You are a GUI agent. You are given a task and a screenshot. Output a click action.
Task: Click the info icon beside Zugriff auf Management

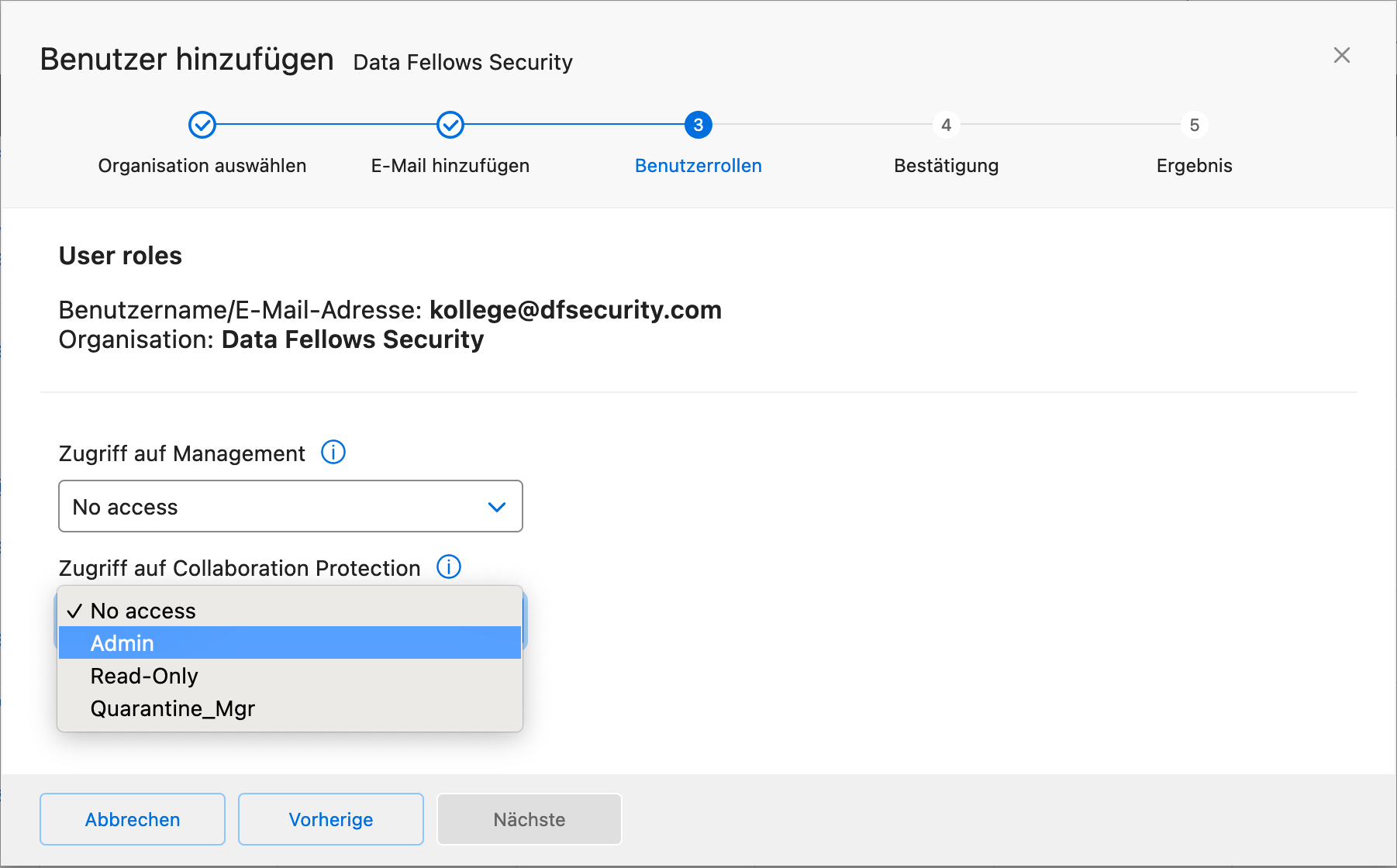[333, 452]
